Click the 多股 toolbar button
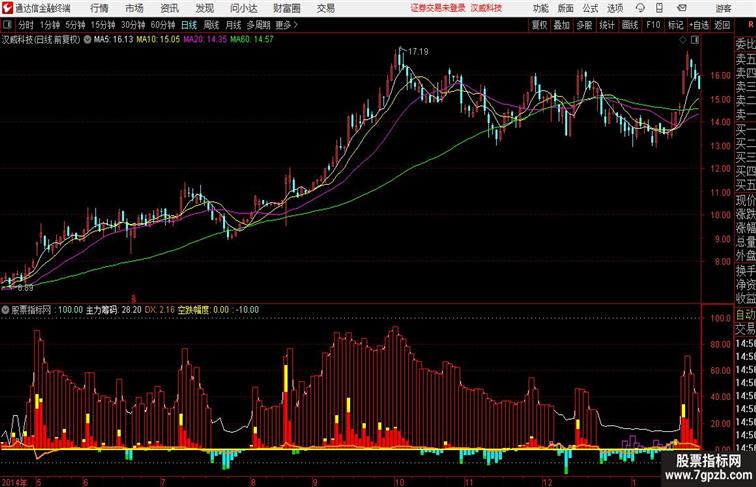The image size is (756, 487). (x=584, y=25)
